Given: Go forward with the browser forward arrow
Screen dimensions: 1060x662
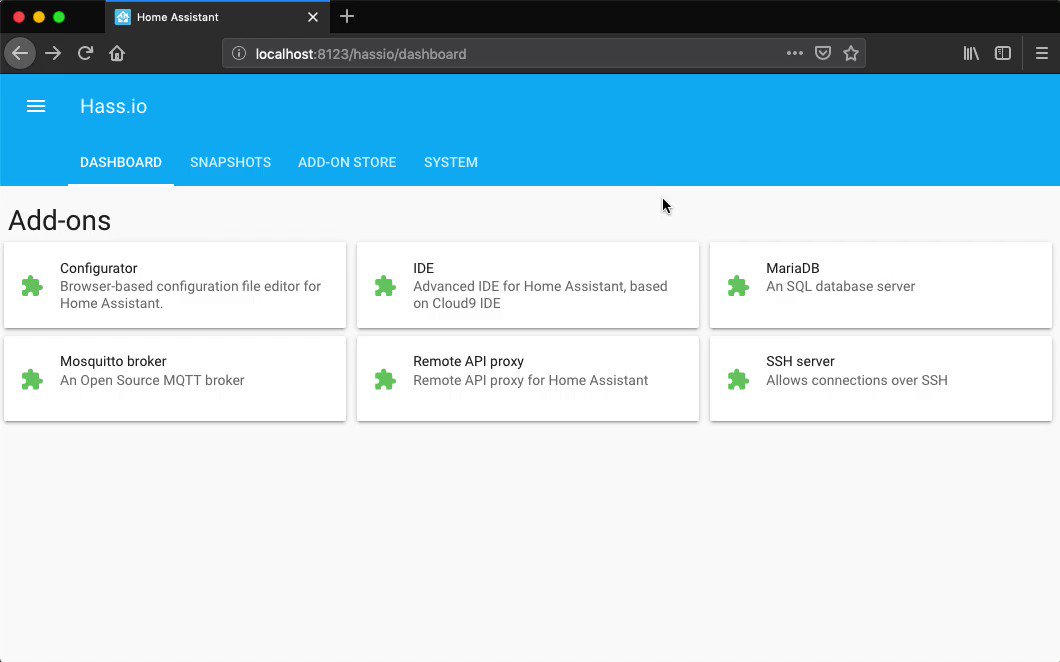Looking at the screenshot, I should (x=53, y=53).
